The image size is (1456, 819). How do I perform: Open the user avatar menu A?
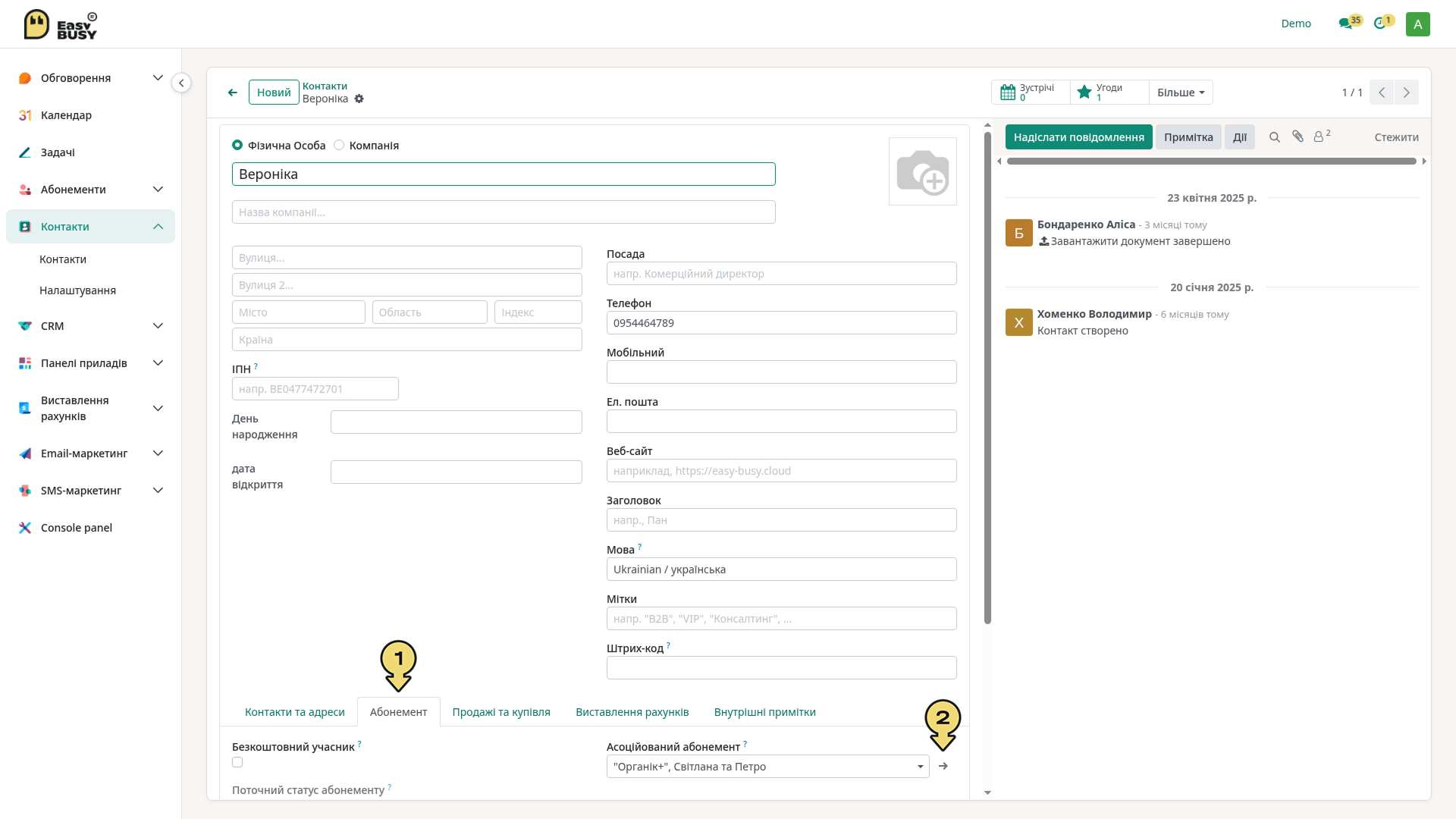[1417, 24]
